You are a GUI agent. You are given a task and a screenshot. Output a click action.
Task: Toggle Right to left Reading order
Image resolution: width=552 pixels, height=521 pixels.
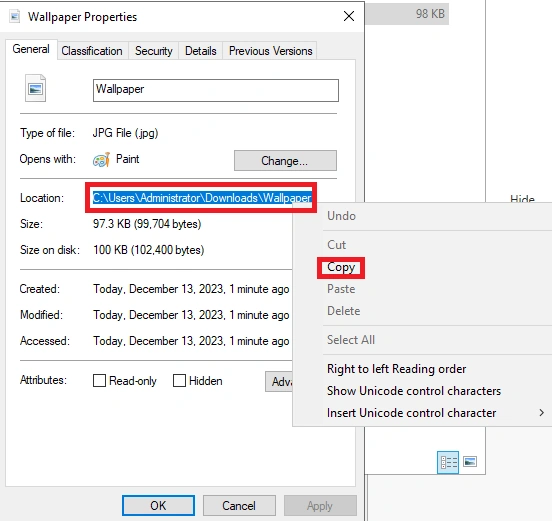coord(396,369)
